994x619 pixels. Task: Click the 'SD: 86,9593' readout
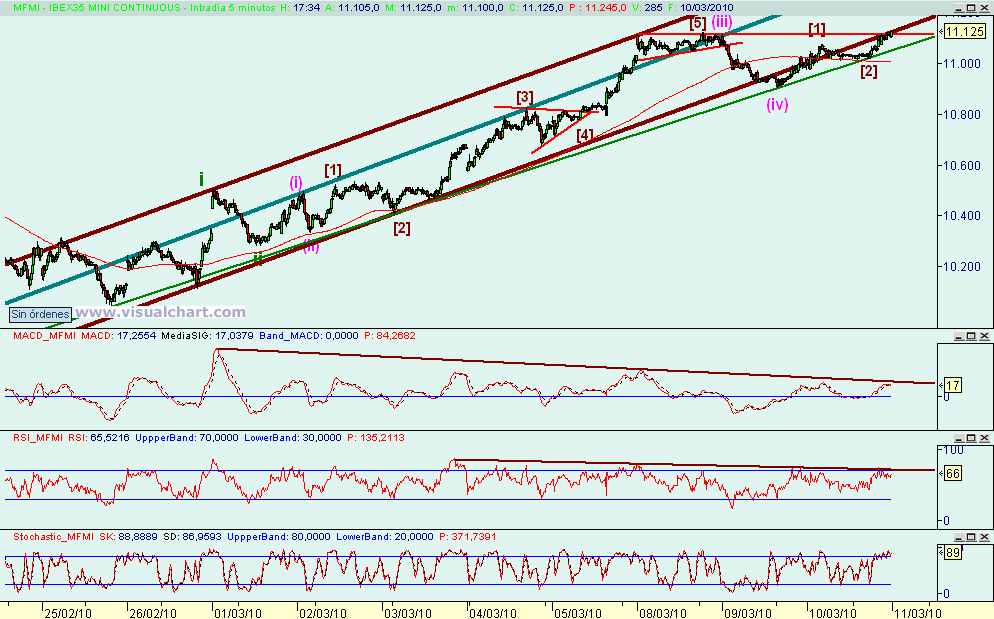(192, 537)
